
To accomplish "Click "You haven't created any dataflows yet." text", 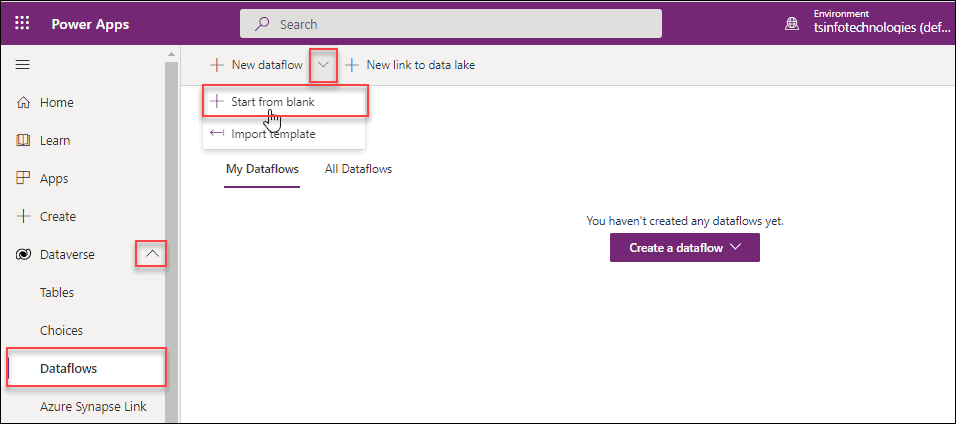I will [x=685, y=221].
